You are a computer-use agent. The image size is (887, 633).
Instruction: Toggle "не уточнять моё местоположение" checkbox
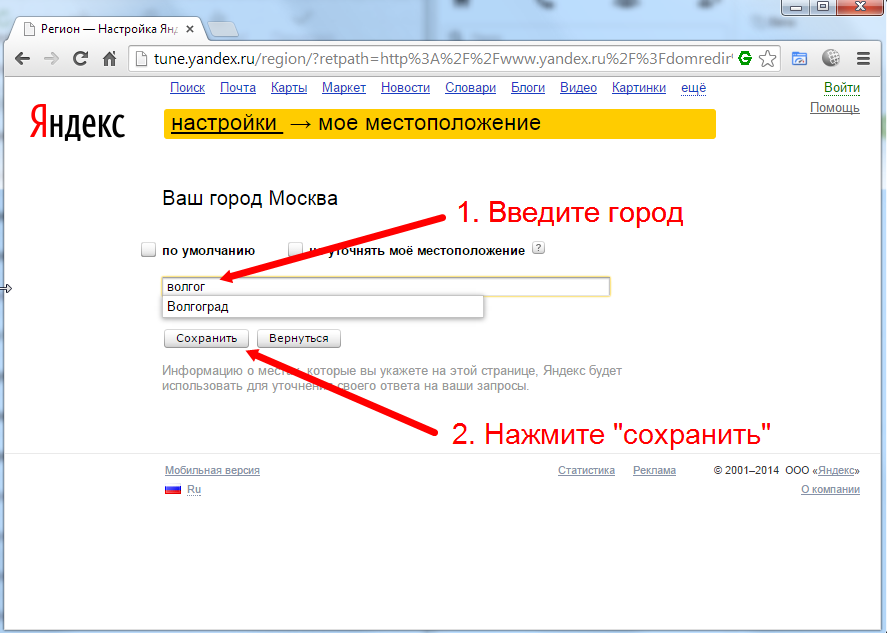296,250
